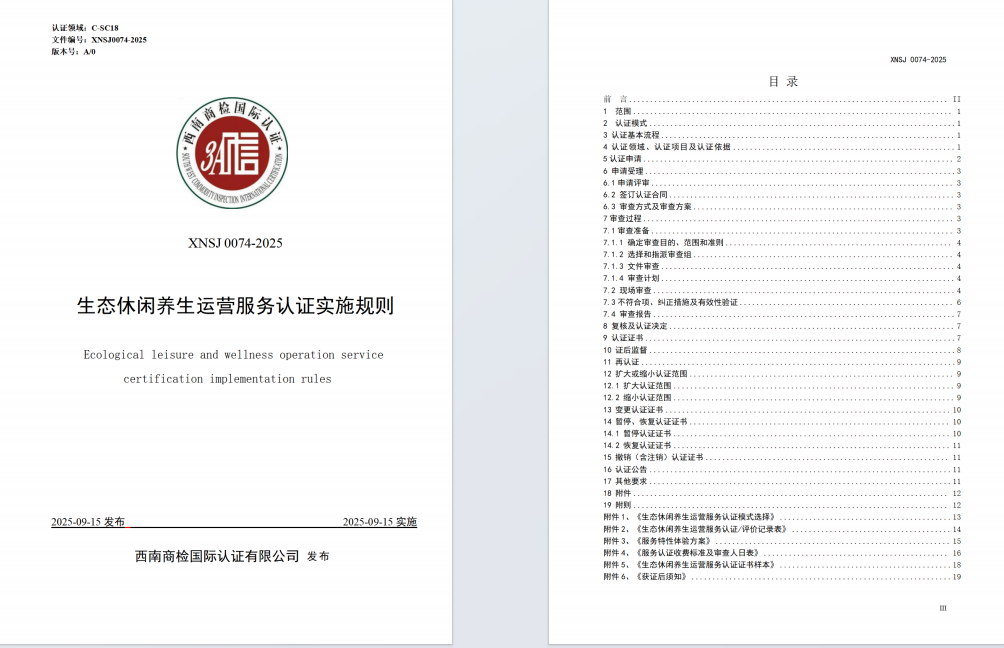The width and height of the screenshot is (1004, 648).
Task: Go to 7.4 审查报告 entry
Action: click(x=627, y=314)
